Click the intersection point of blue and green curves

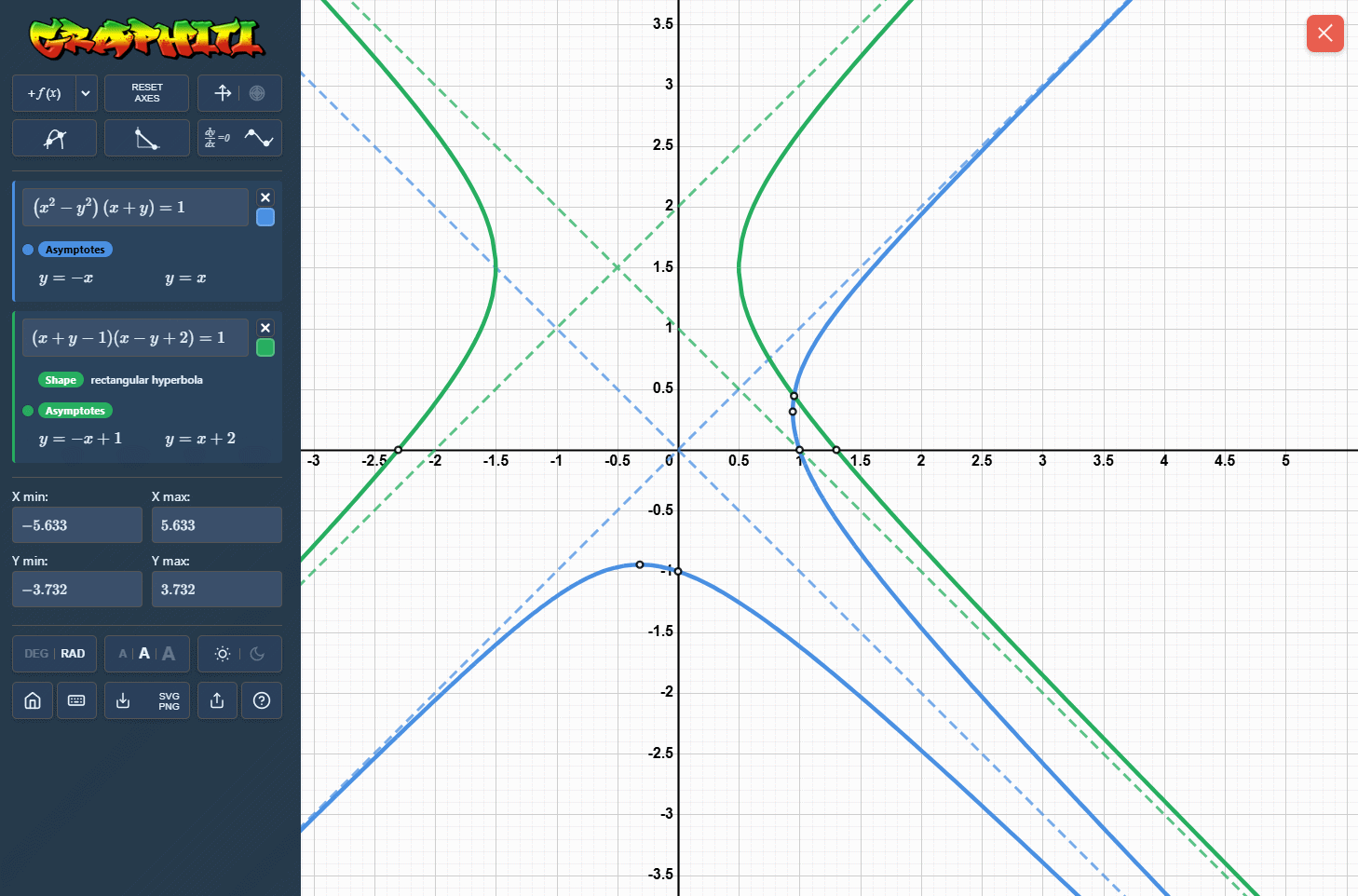tap(794, 396)
